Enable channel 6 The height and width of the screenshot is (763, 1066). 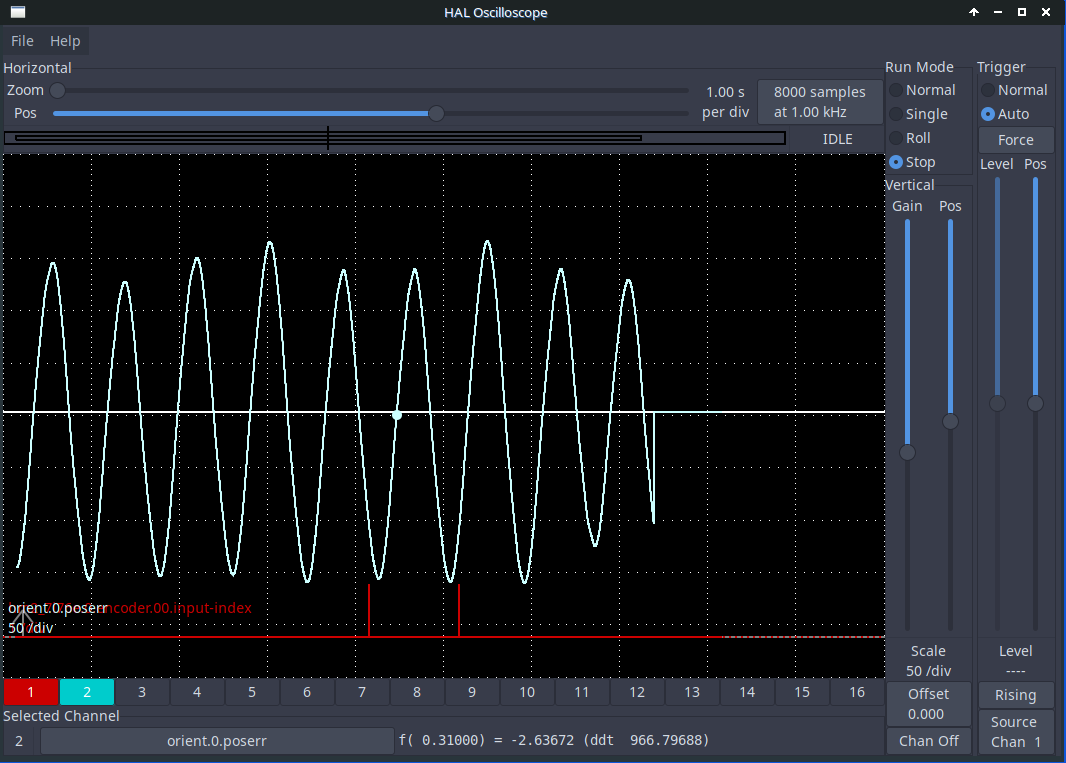[x=307, y=692]
